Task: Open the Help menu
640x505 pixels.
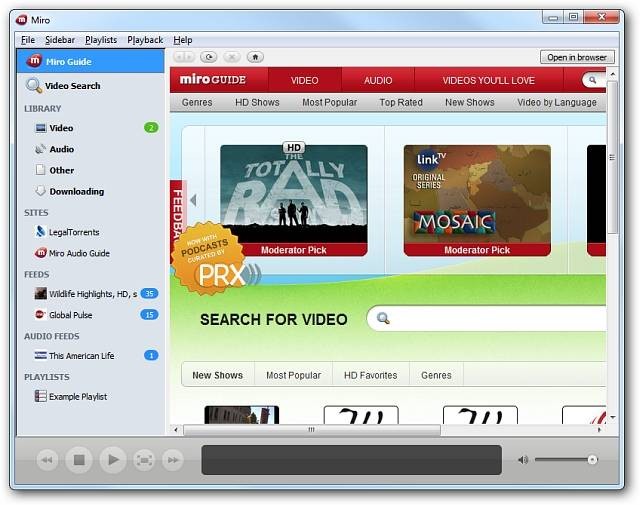Action: (183, 40)
